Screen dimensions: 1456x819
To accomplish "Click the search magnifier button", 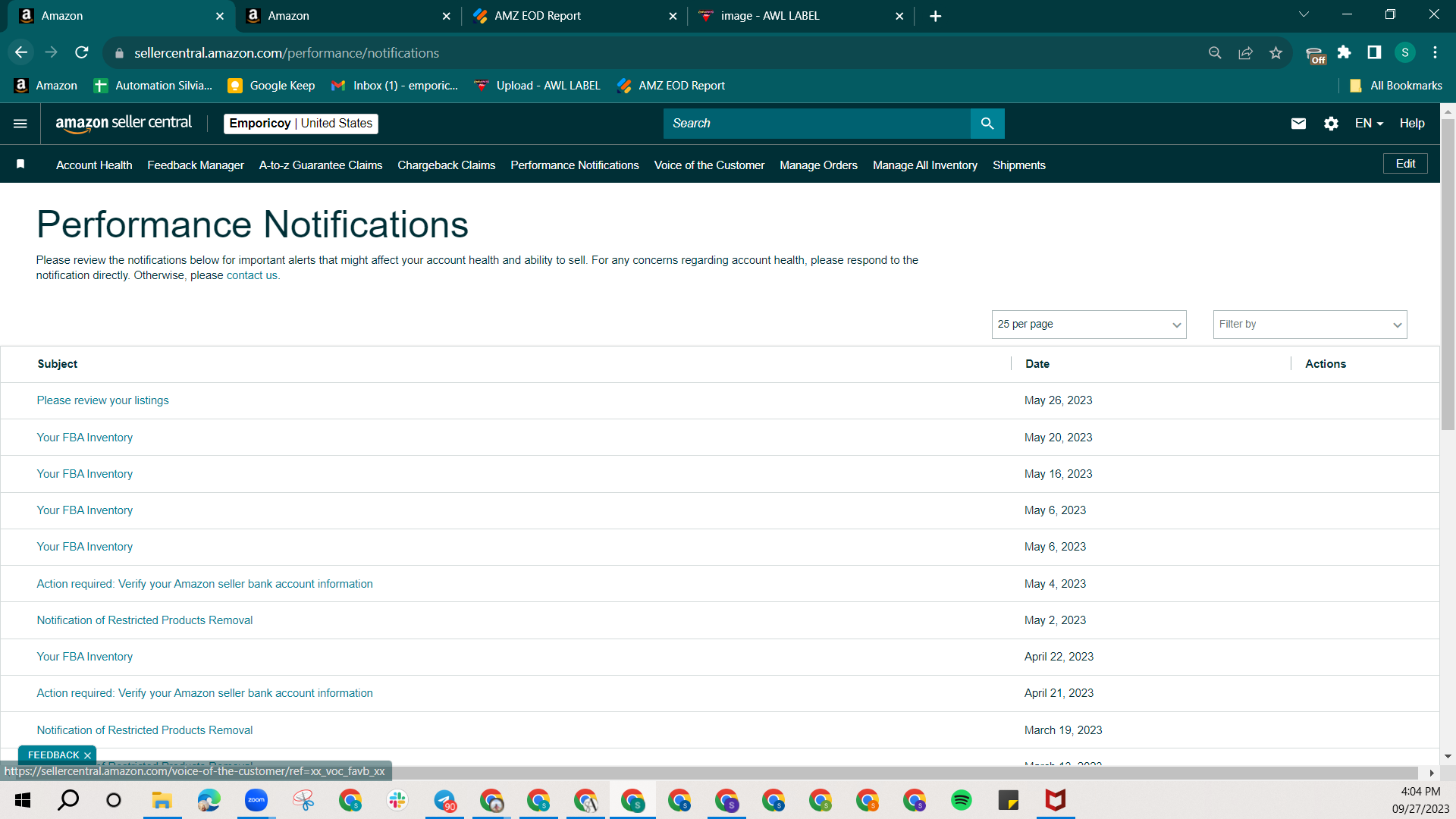I will point(987,124).
